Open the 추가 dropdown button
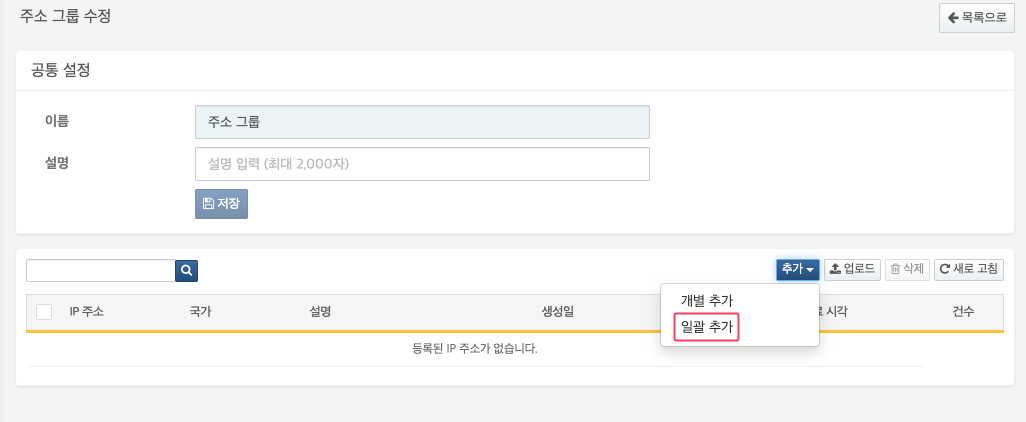The width and height of the screenshot is (1026, 422). (797, 269)
